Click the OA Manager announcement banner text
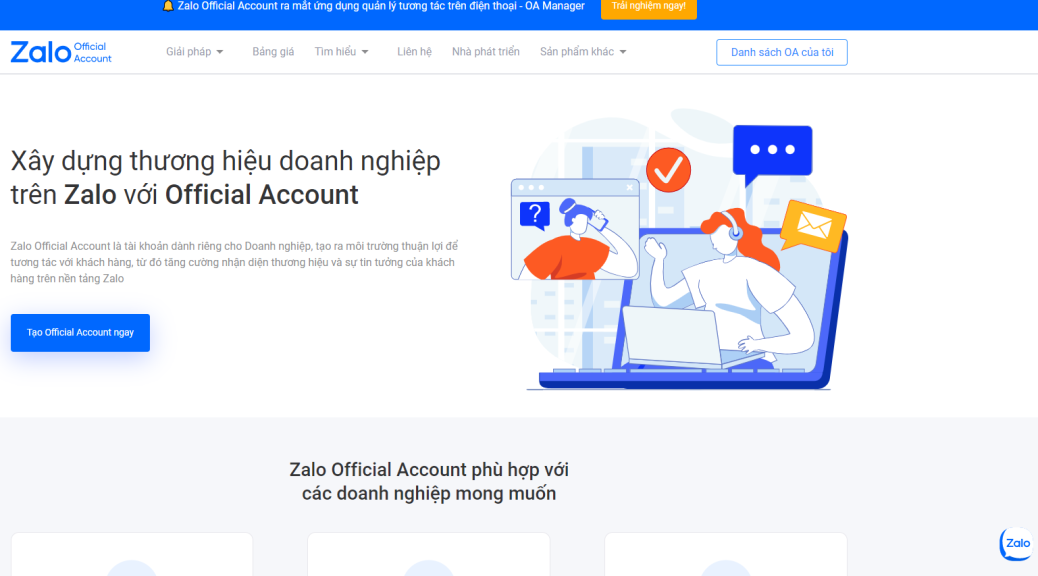1038x576 pixels. tap(381, 6)
